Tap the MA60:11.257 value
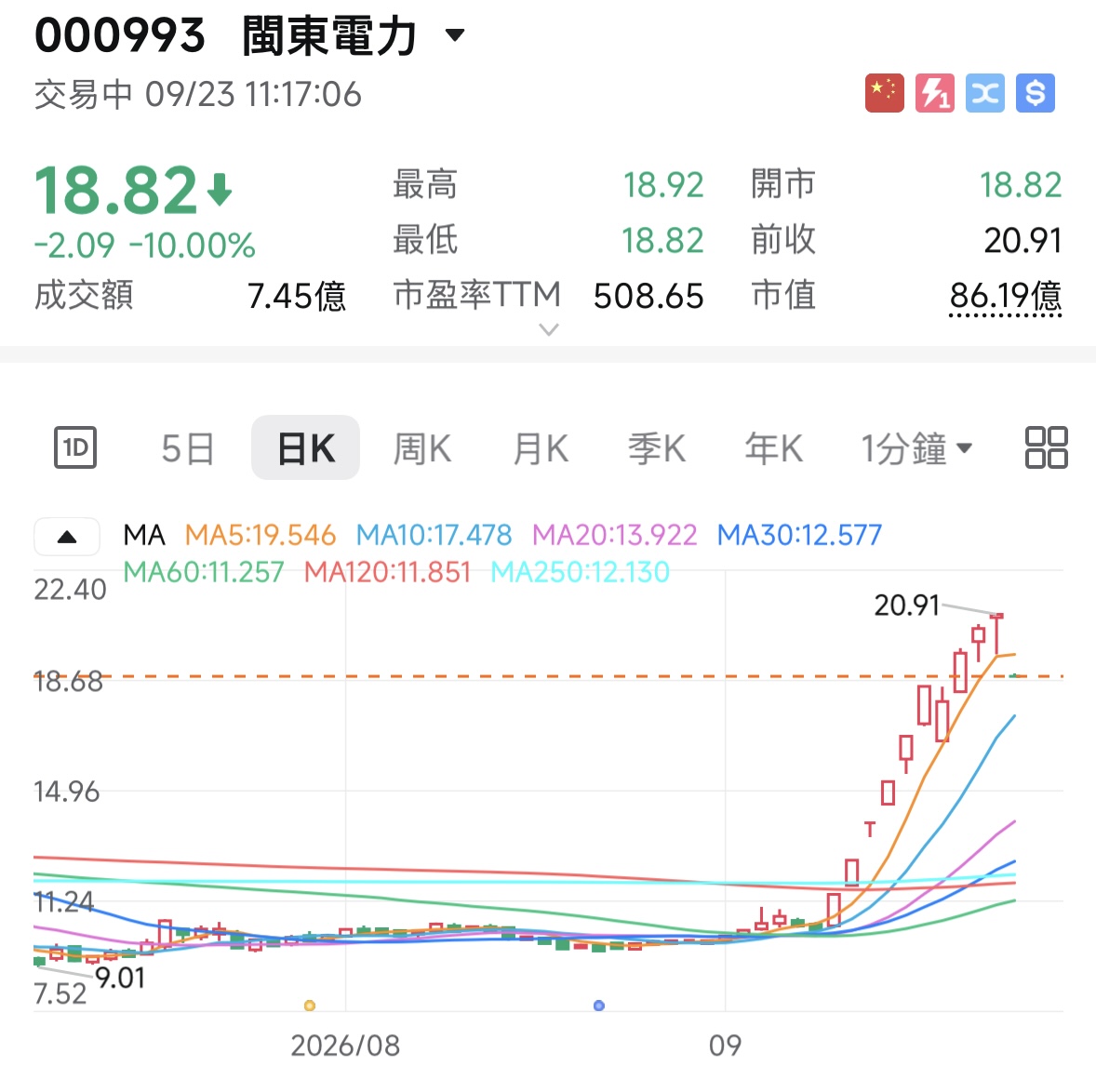 click(204, 572)
